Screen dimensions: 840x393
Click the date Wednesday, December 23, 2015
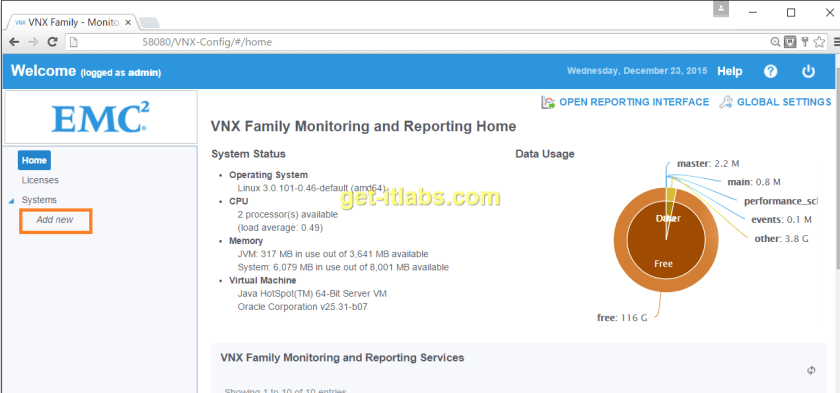(637, 71)
